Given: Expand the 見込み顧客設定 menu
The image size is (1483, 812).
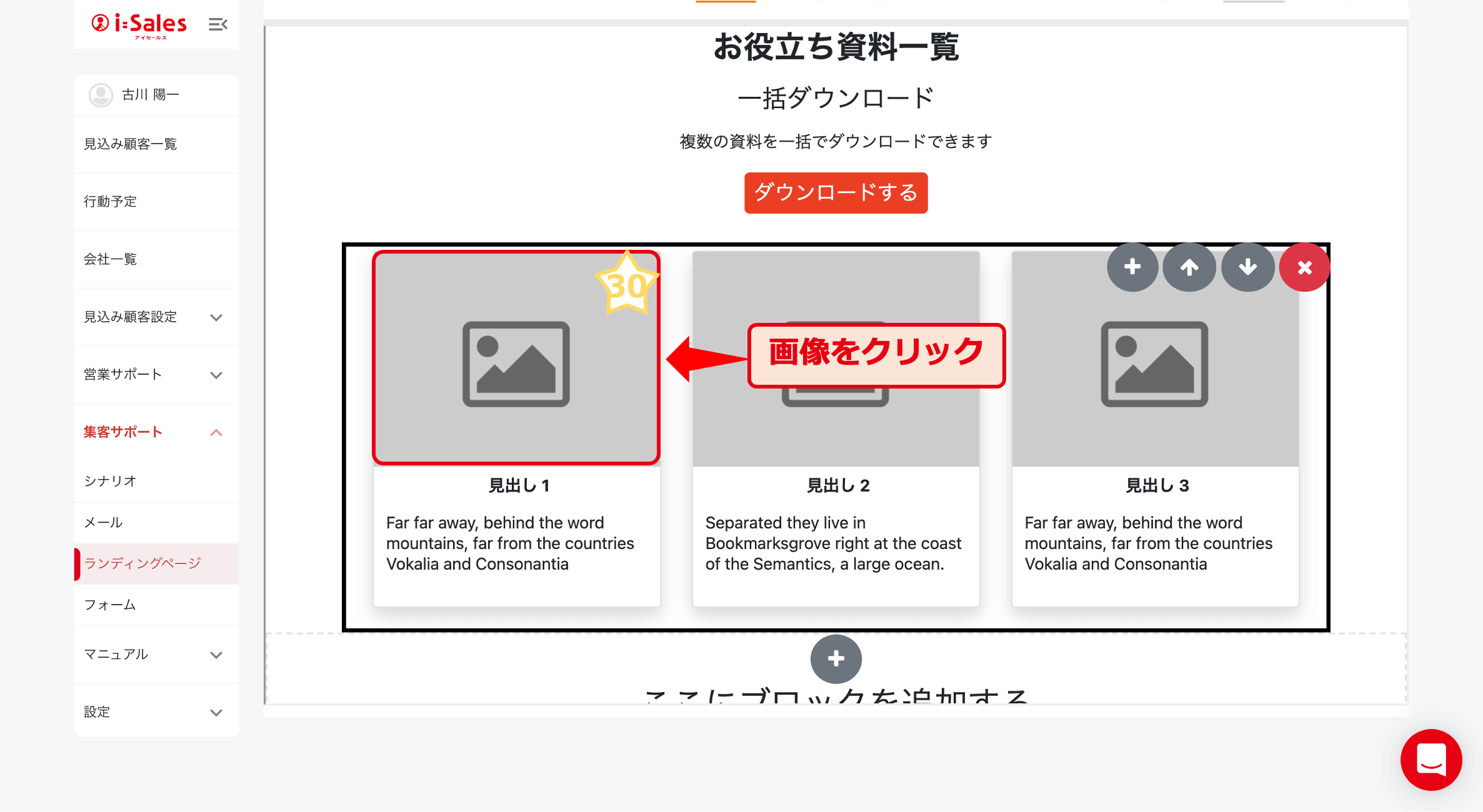Looking at the screenshot, I should (x=216, y=317).
